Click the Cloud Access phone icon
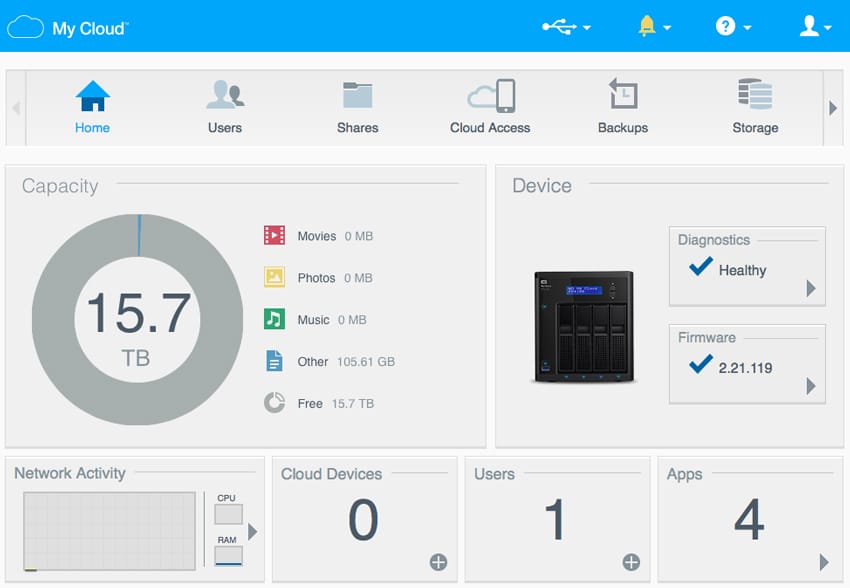This screenshot has width=850, height=588. tap(492, 96)
